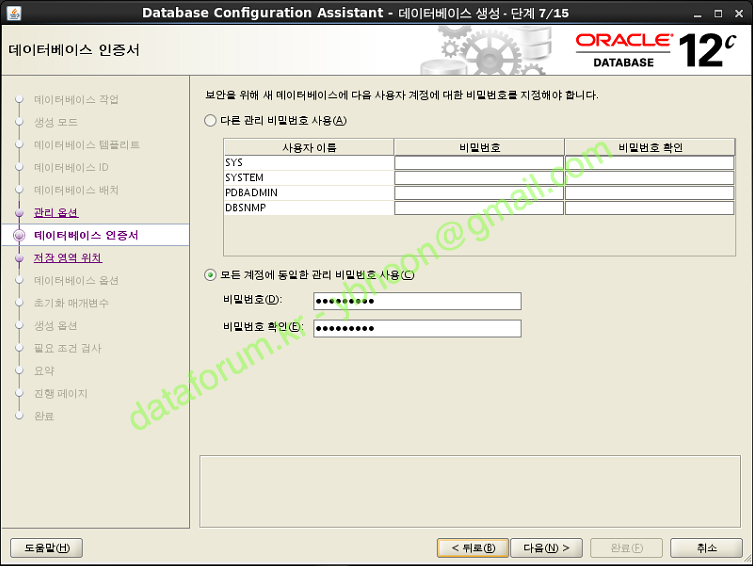This screenshot has height=566, width=753.
Task: Click the '비밀번호 확인' column header
Action: (x=649, y=147)
